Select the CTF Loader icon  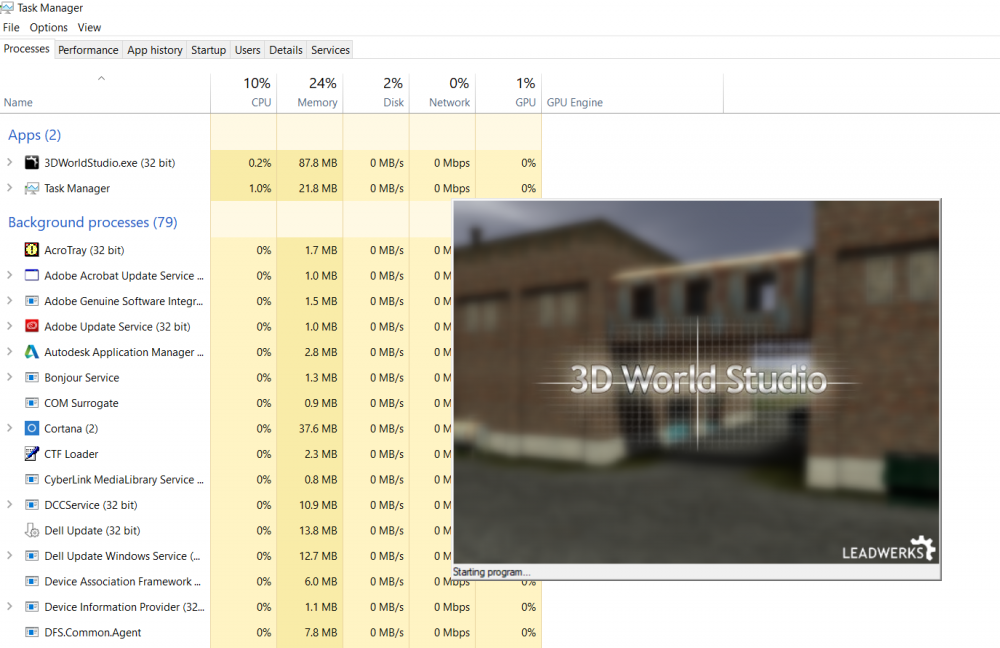click(31, 454)
